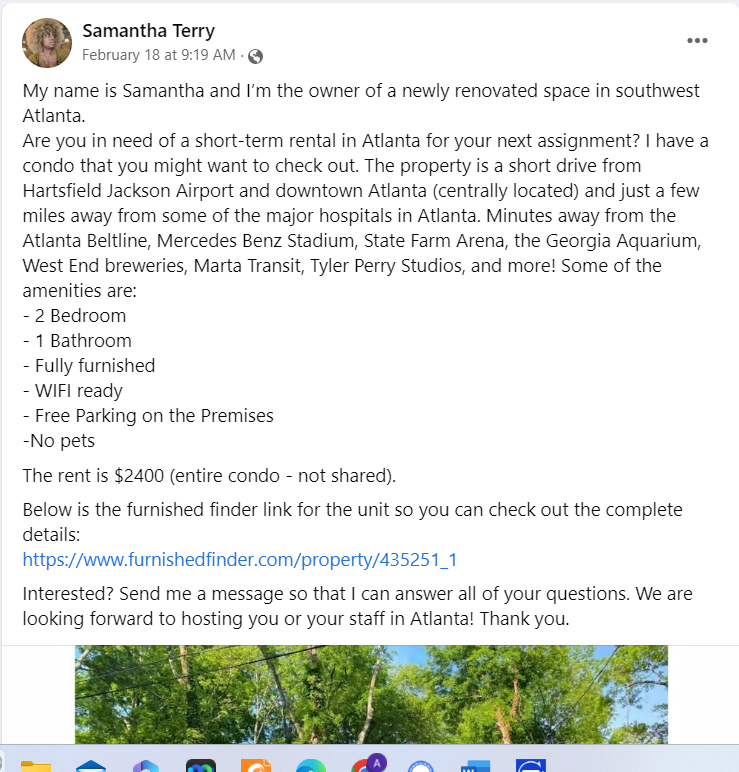Viewport: 739px width, 772px height.
Task: Open the Signal app taskbar icon
Action: point(421,766)
